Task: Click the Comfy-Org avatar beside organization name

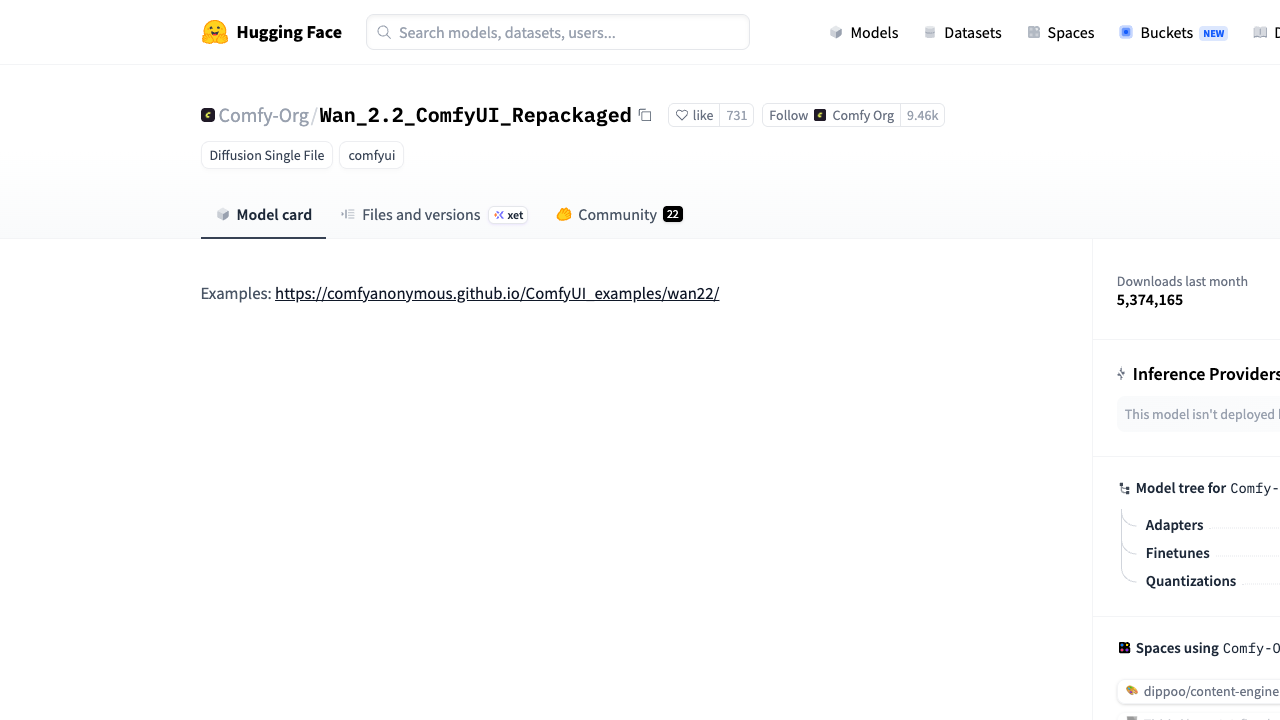Action: click(208, 115)
